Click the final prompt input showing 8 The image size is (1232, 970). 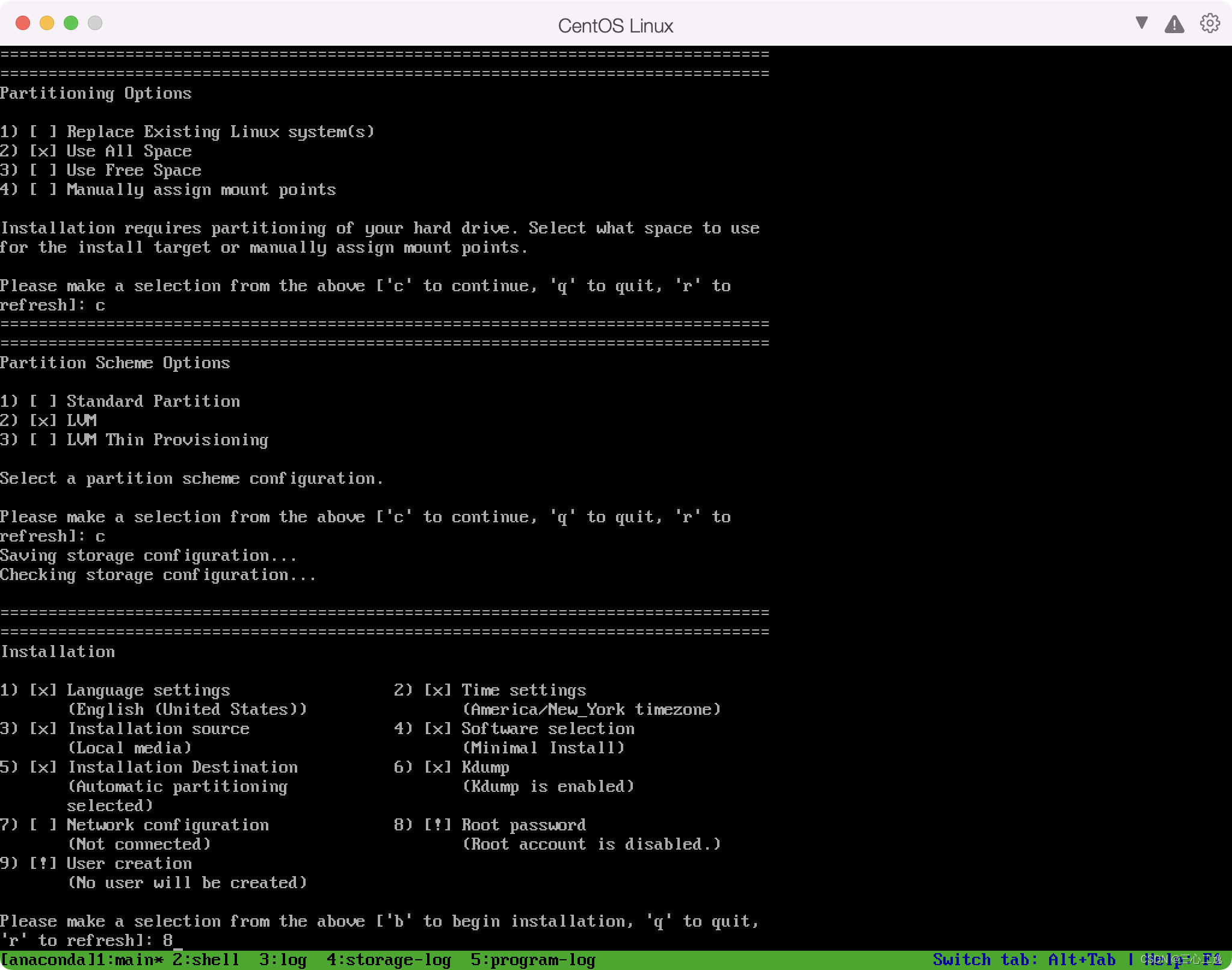(x=168, y=941)
